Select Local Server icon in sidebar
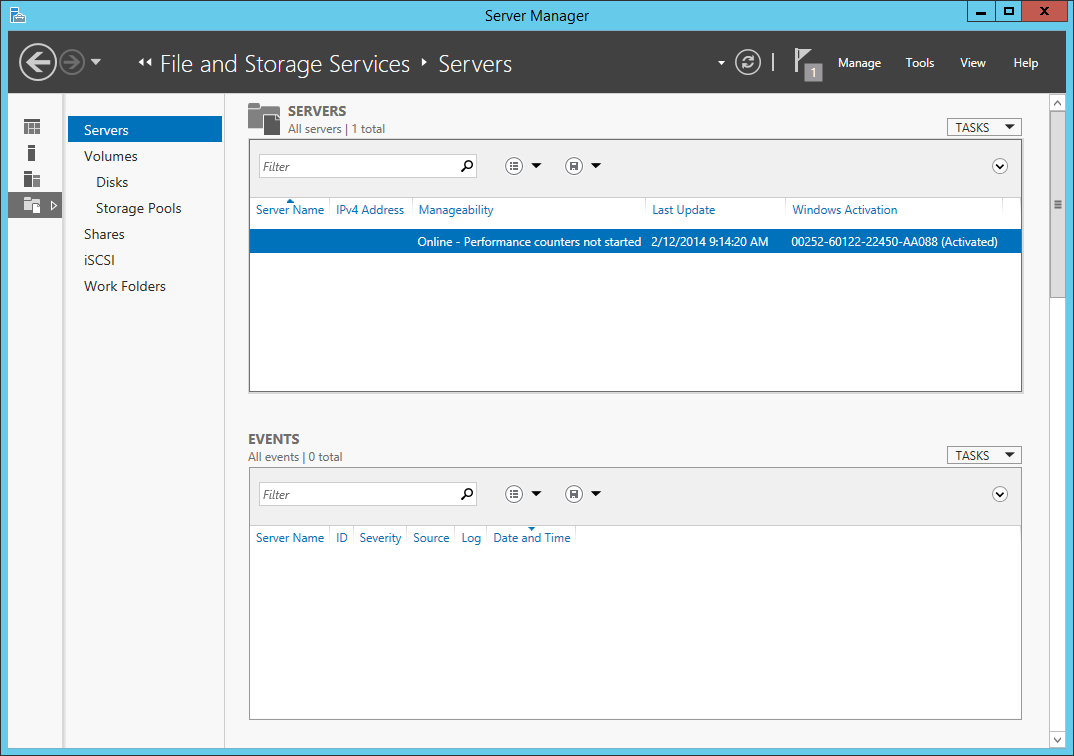The width and height of the screenshot is (1074, 756). point(32,153)
